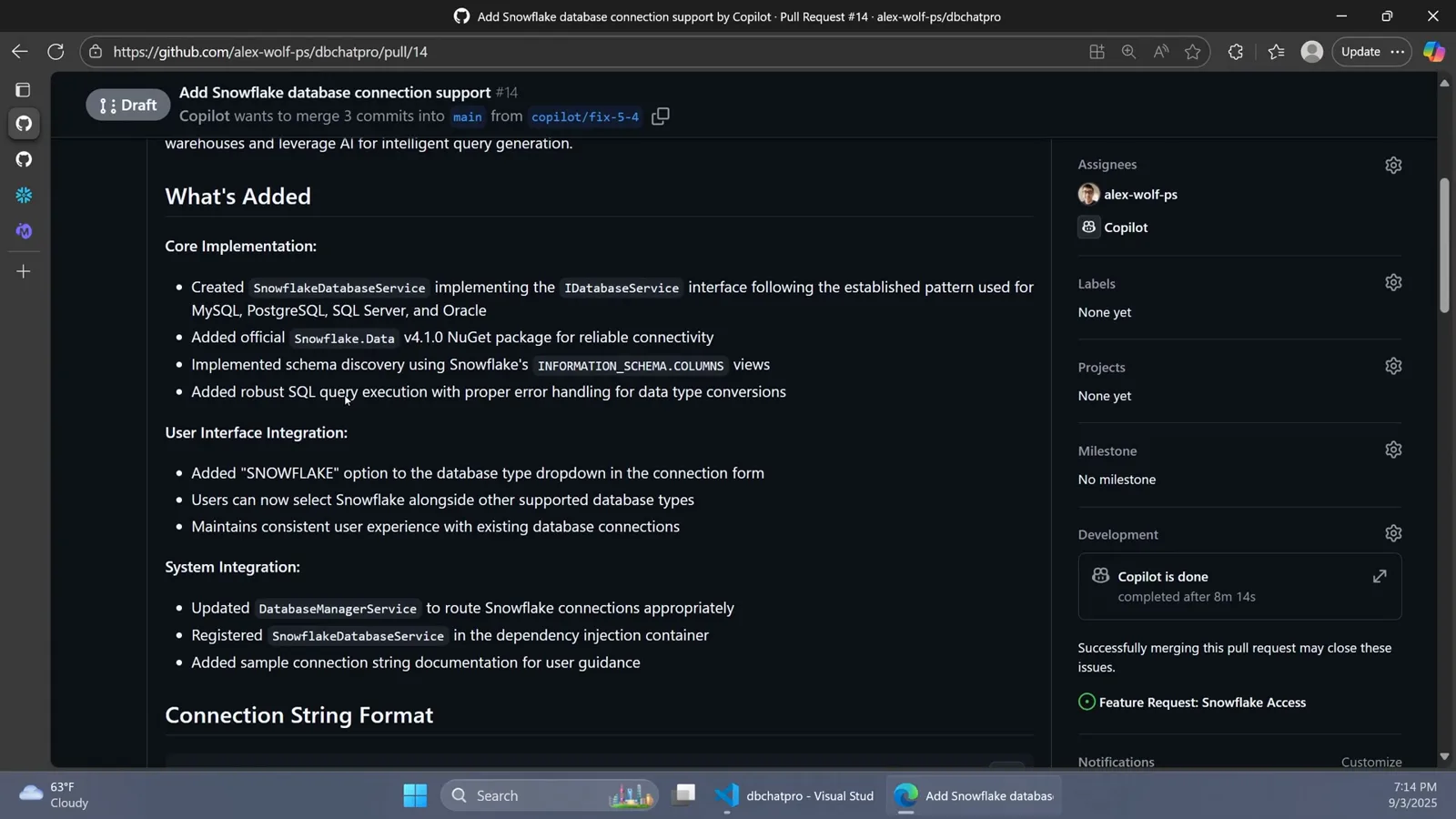Viewport: 1456px width, 819px height.
Task: Edit Assignees with the gear icon
Action: [1393, 165]
